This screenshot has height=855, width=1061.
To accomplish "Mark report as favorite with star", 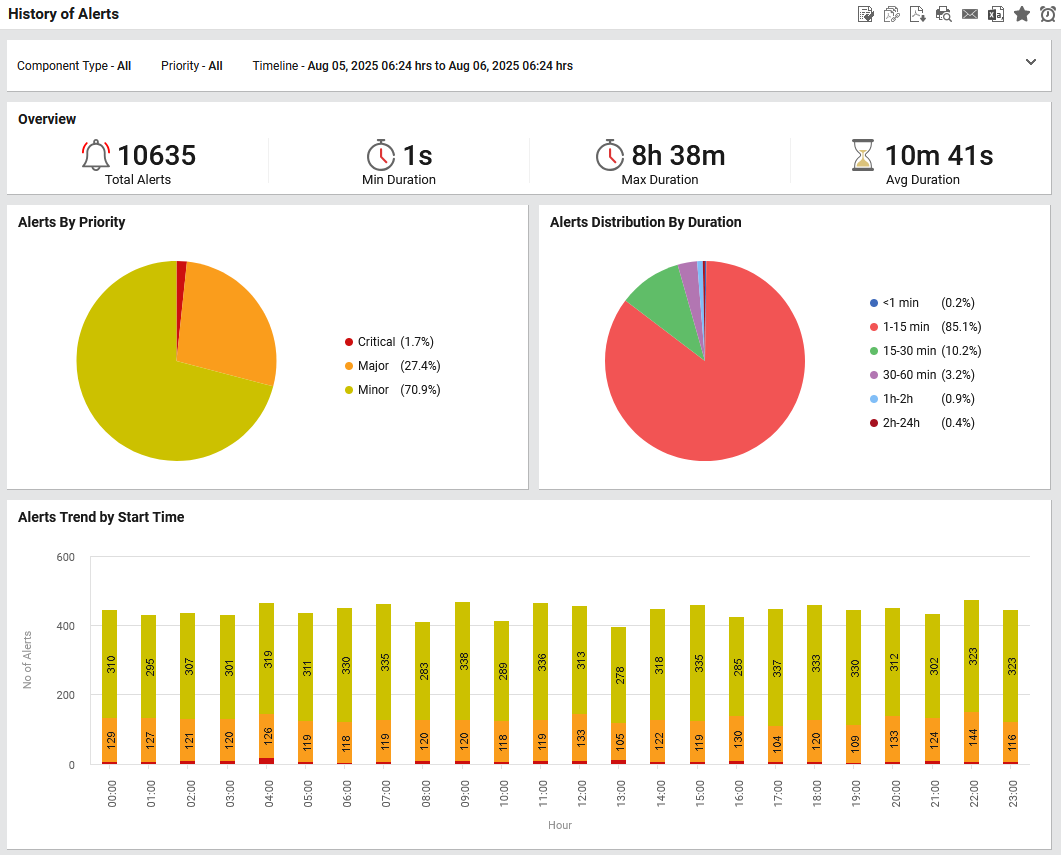I will (x=1021, y=14).
